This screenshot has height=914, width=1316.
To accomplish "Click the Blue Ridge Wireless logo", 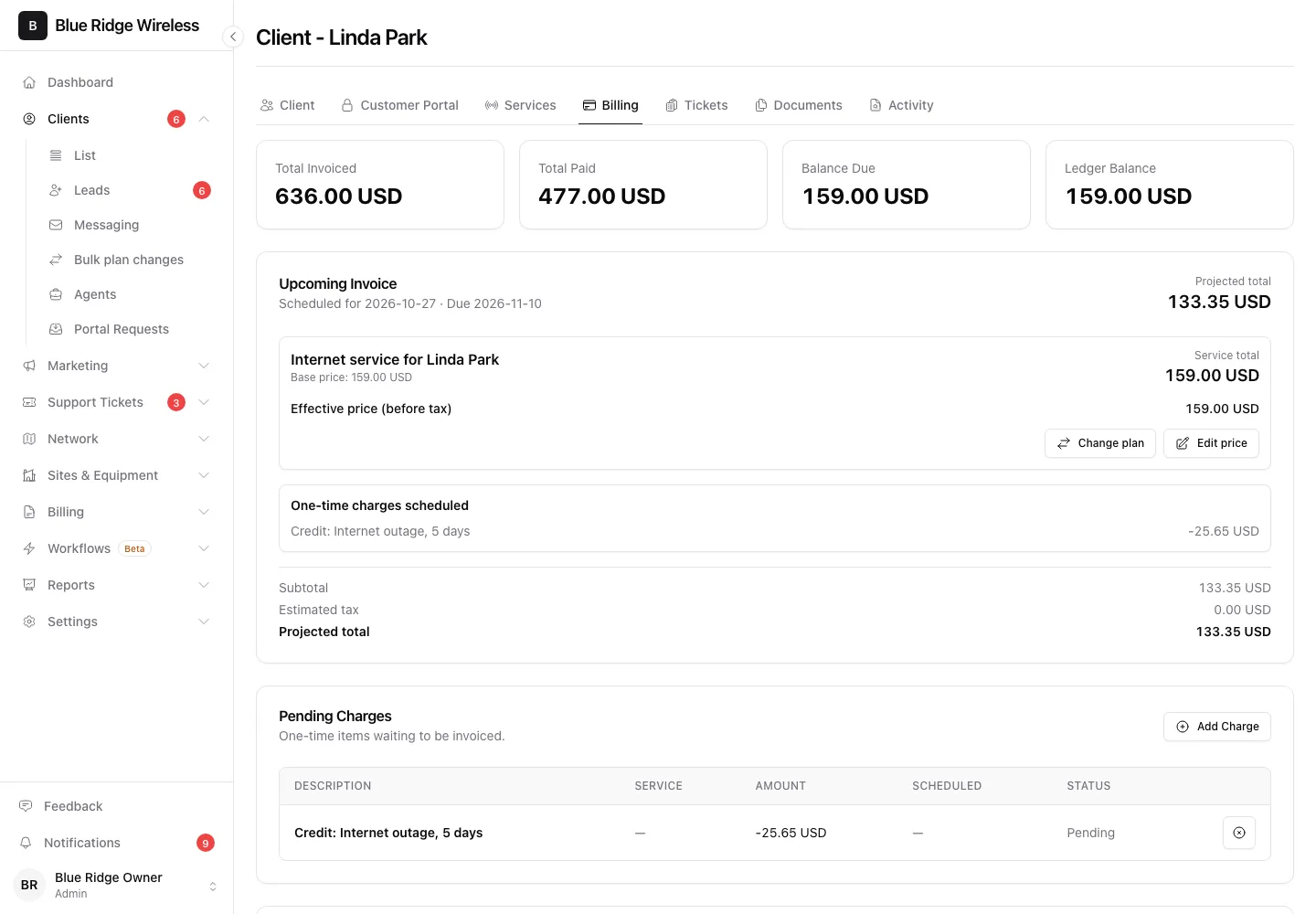I will click(33, 26).
